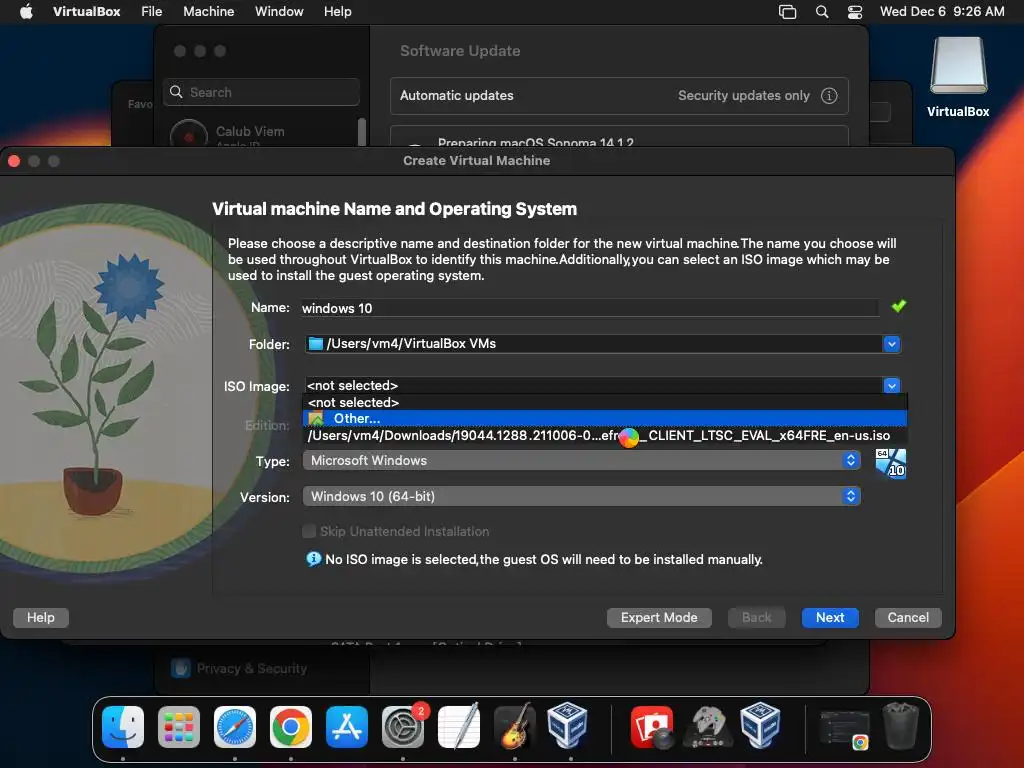Select the CLIENT_LTSC_EVAL ISO file entry

click(604, 436)
